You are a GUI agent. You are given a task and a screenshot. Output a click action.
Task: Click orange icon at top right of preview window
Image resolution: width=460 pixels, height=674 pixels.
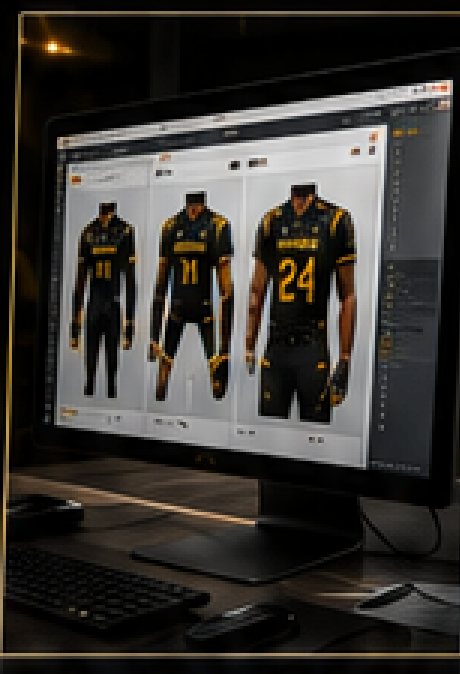click(373, 137)
